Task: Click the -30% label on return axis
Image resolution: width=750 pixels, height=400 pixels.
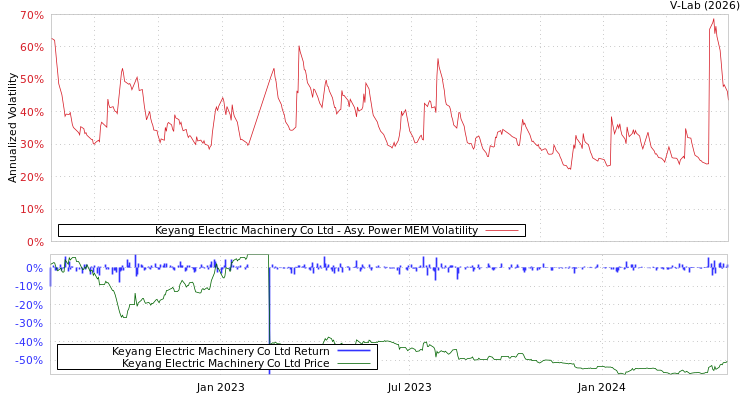Action: coord(29,324)
